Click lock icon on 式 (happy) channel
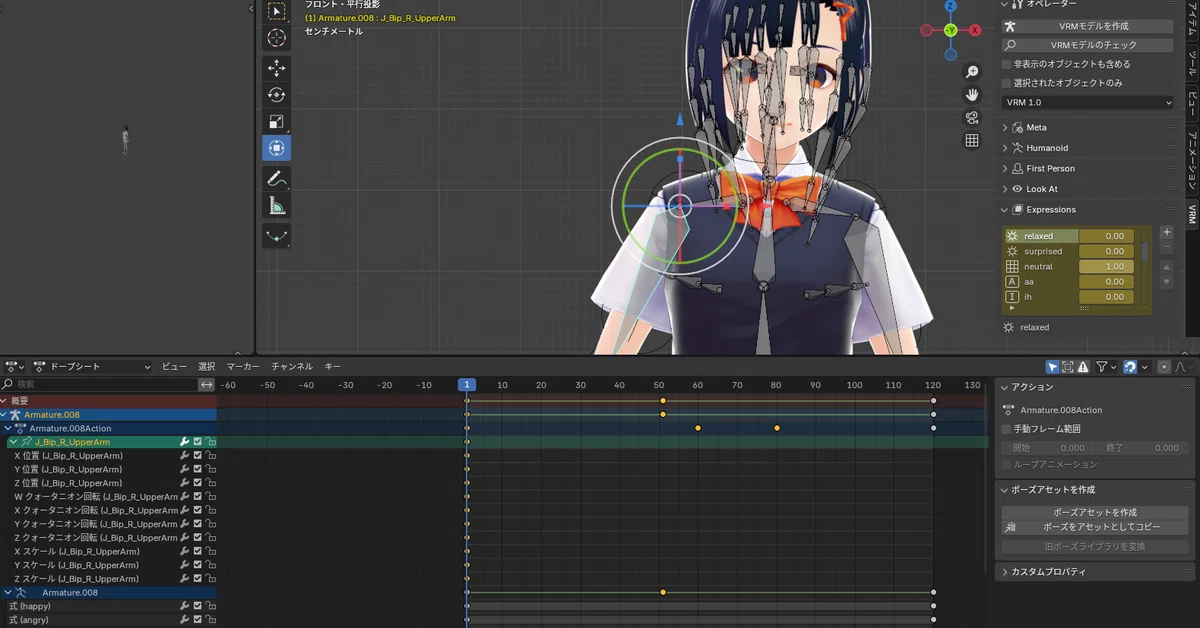 [x=211, y=606]
